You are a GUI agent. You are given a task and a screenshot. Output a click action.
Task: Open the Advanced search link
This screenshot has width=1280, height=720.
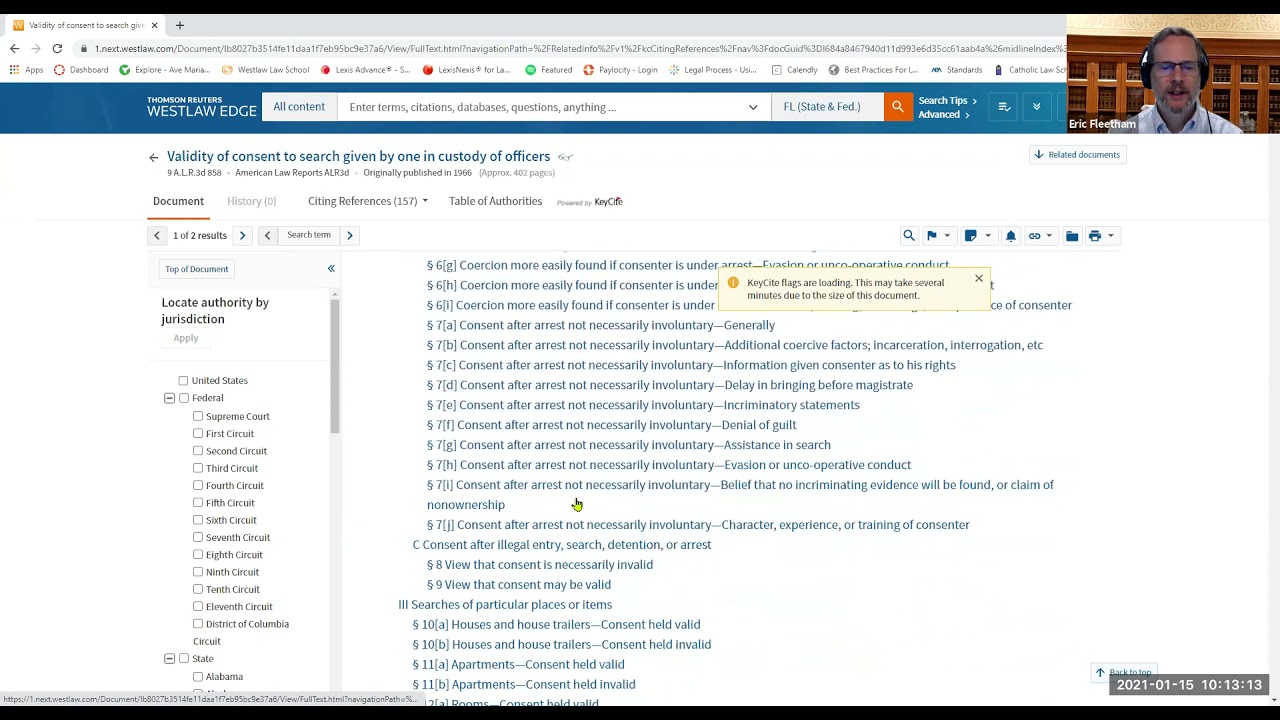pos(943,115)
